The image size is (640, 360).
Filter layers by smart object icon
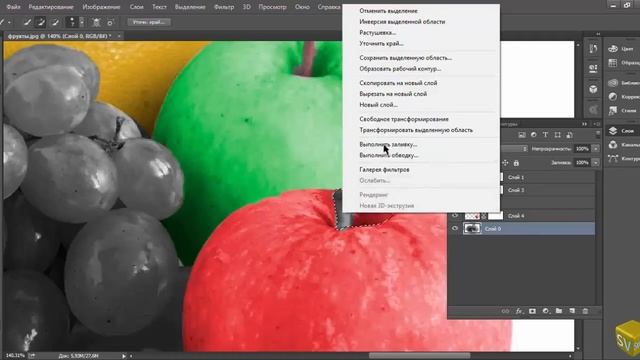[x=569, y=135]
